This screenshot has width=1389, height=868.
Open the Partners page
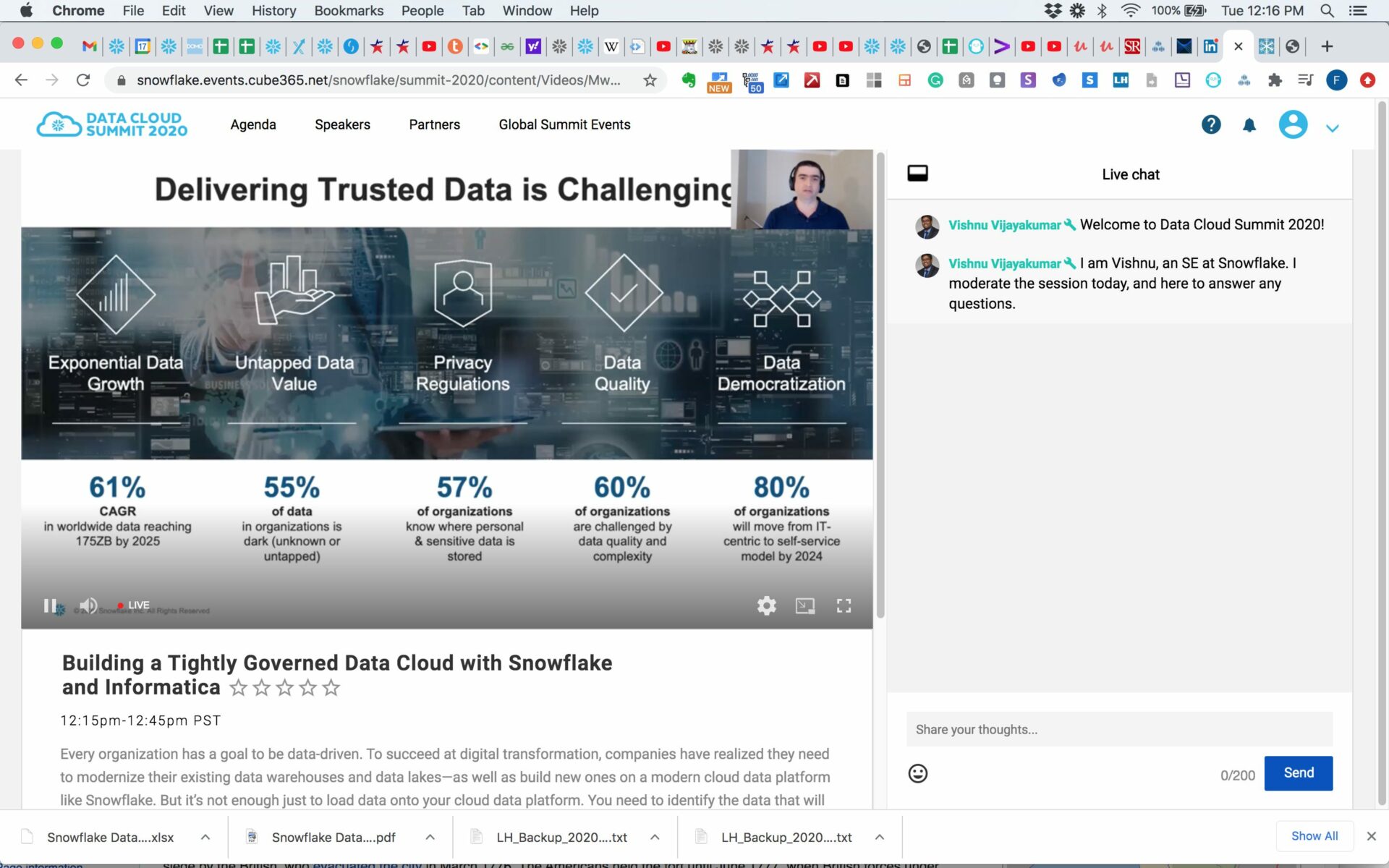click(x=434, y=124)
